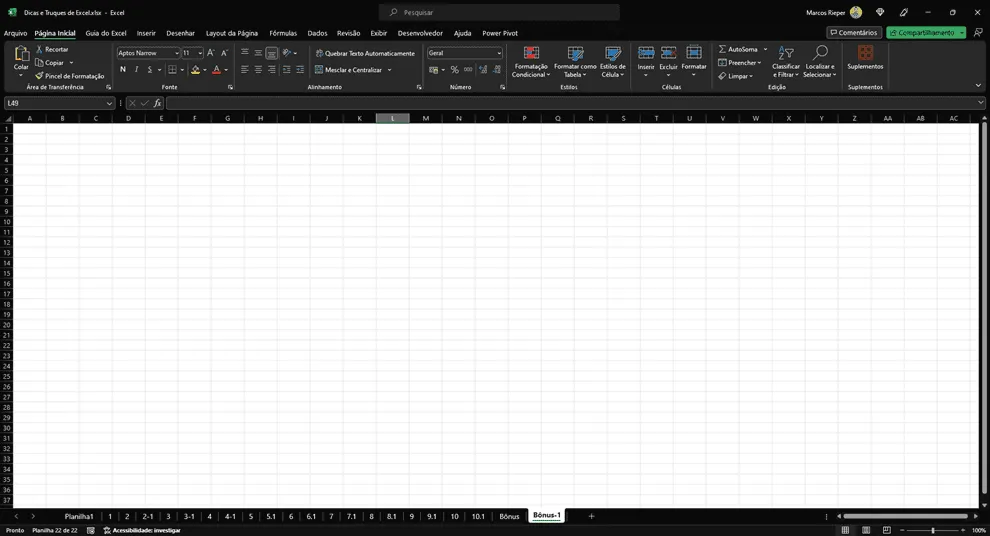Open the font size dropdown
This screenshot has width=990, height=536.
[x=200, y=53]
